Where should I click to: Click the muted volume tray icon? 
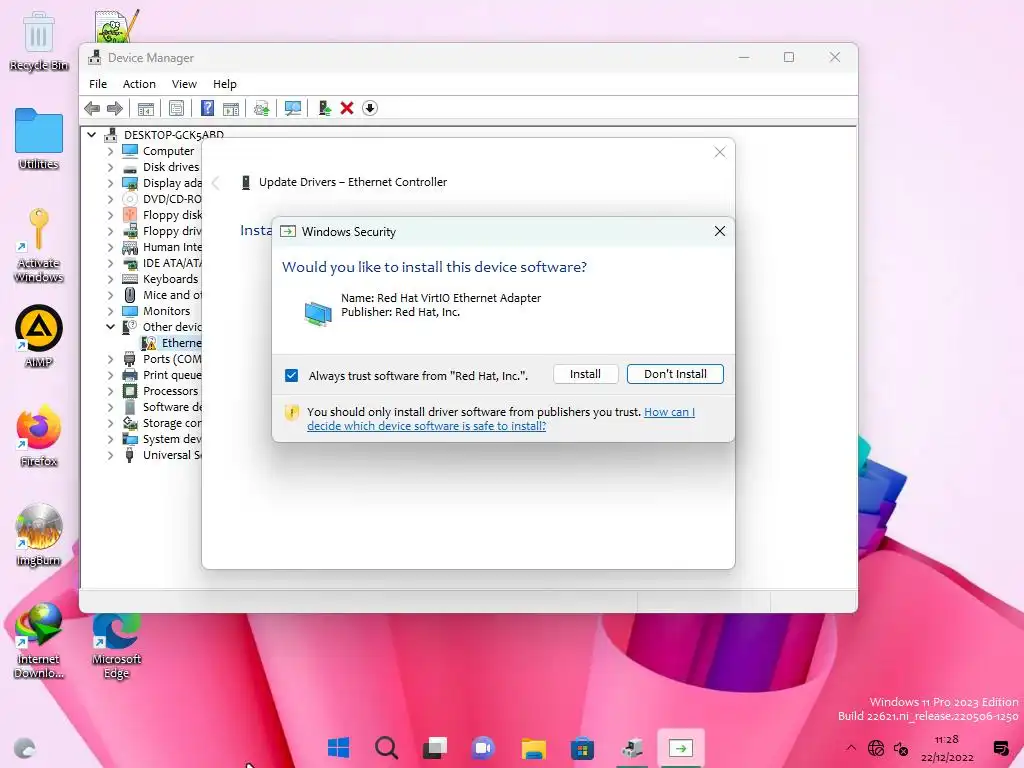click(x=901, y=748)
